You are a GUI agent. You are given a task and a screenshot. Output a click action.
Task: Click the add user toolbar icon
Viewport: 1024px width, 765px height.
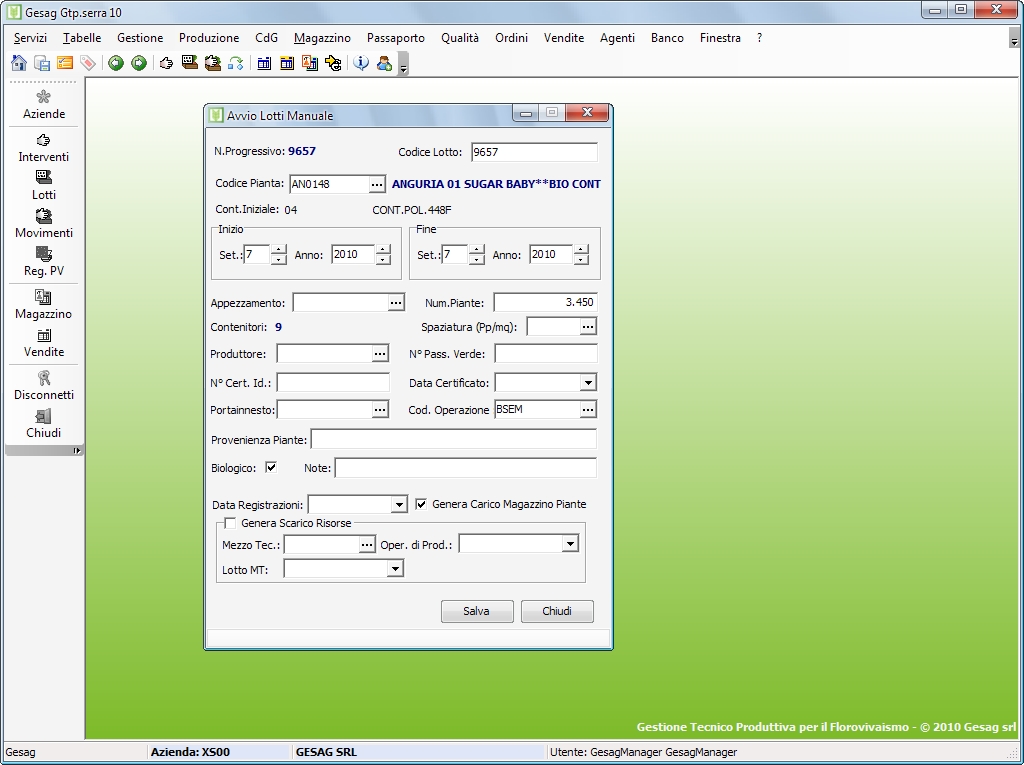(x=384, y=63)
